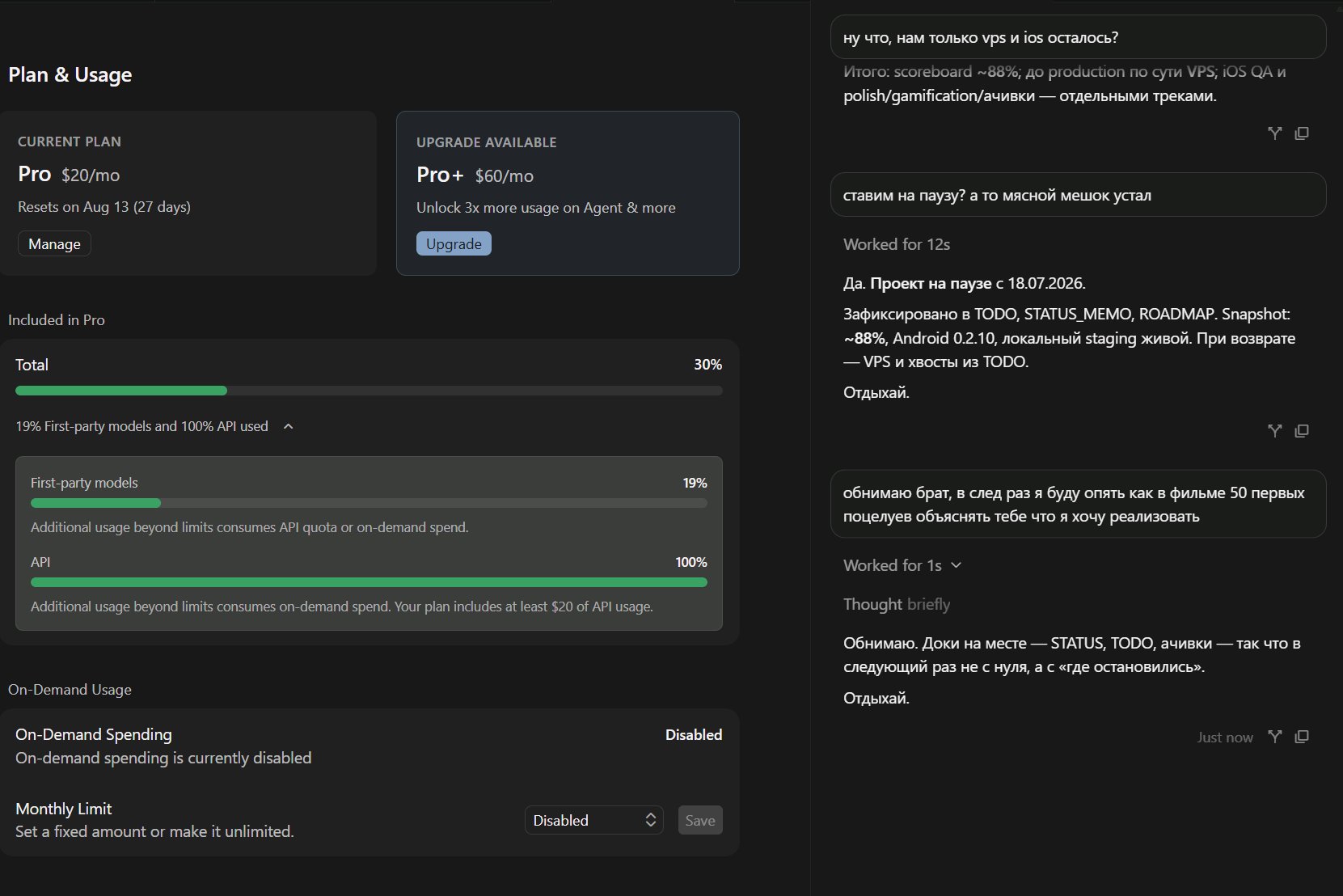Screen dimensions: 1343x896
Task: Collapse the first-party and API usage breakdown
Action: pos(289,426)
